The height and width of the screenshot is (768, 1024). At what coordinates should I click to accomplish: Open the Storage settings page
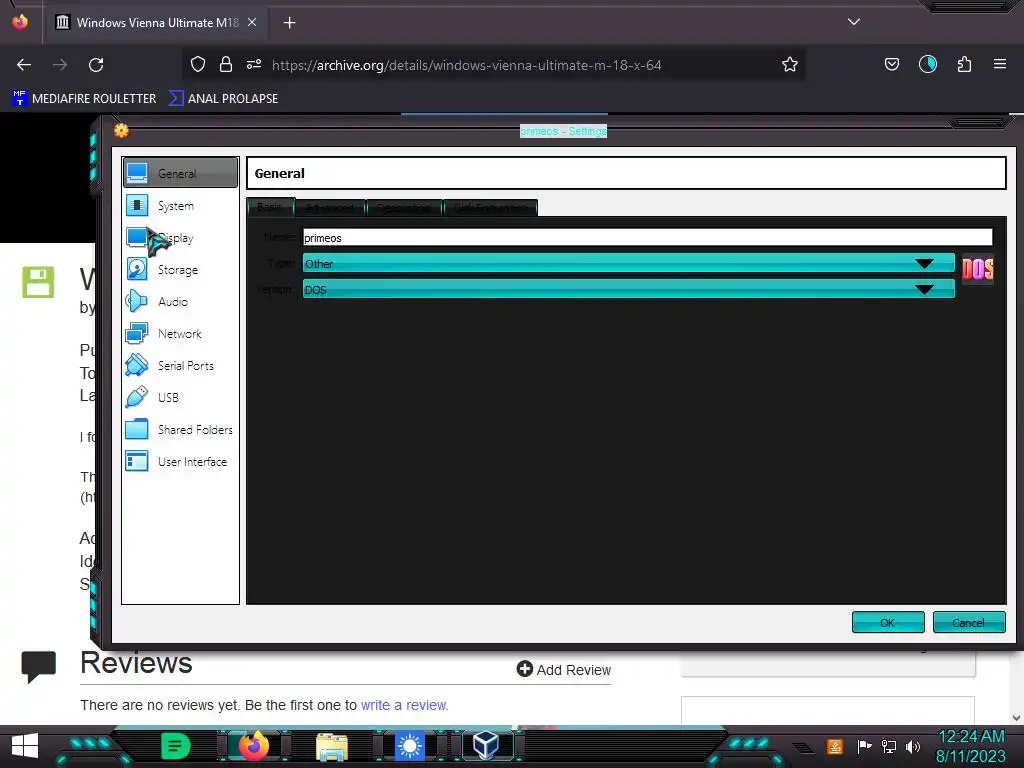pyautogui.click(x=180, y=270)
